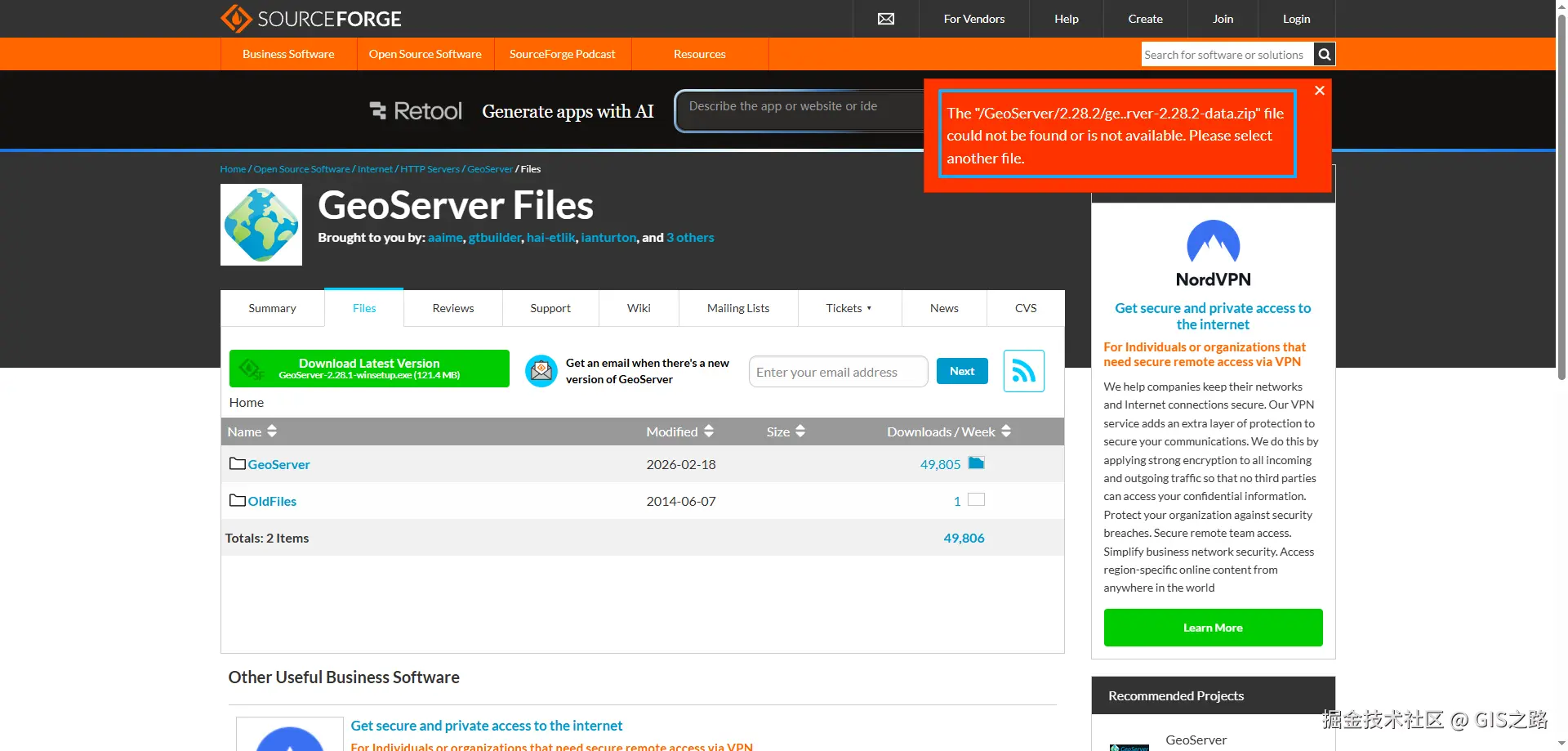The image size is (1568, 751).
Task: Click Create in top bar
Action: pos(1146,19)
